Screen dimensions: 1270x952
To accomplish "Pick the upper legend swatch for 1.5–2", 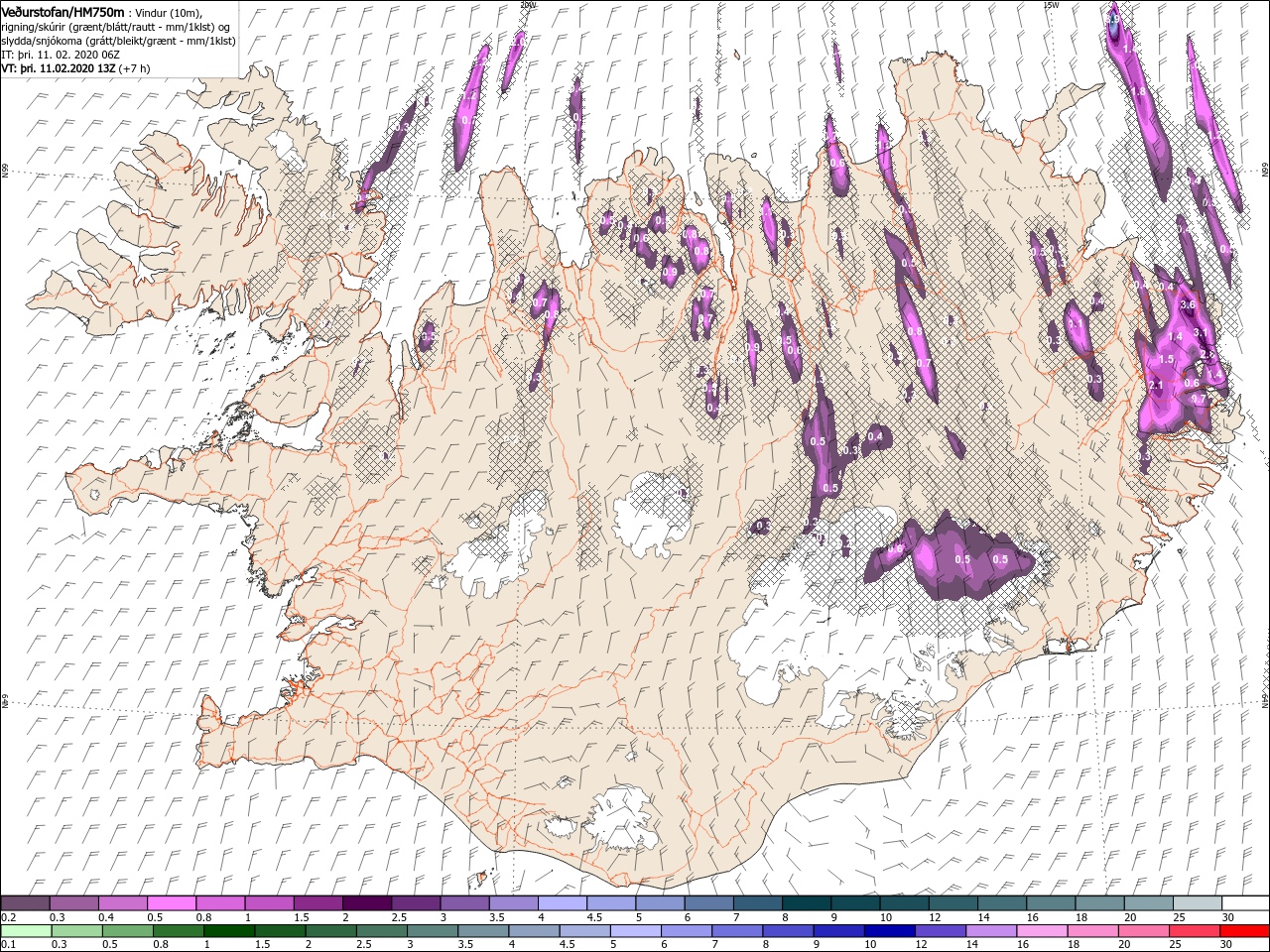I will tap(317, 902).
